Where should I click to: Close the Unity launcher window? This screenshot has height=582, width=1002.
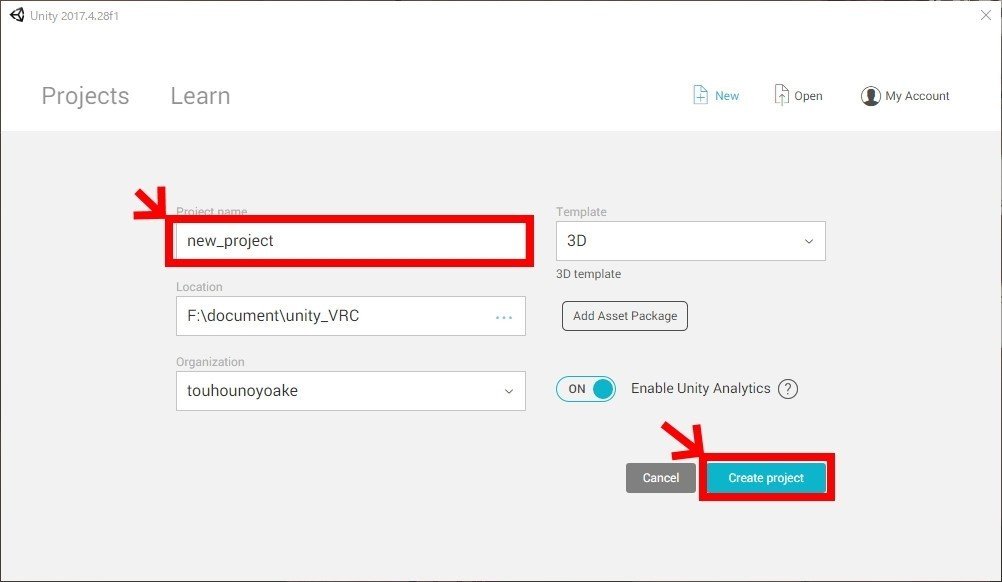point(985,15)
